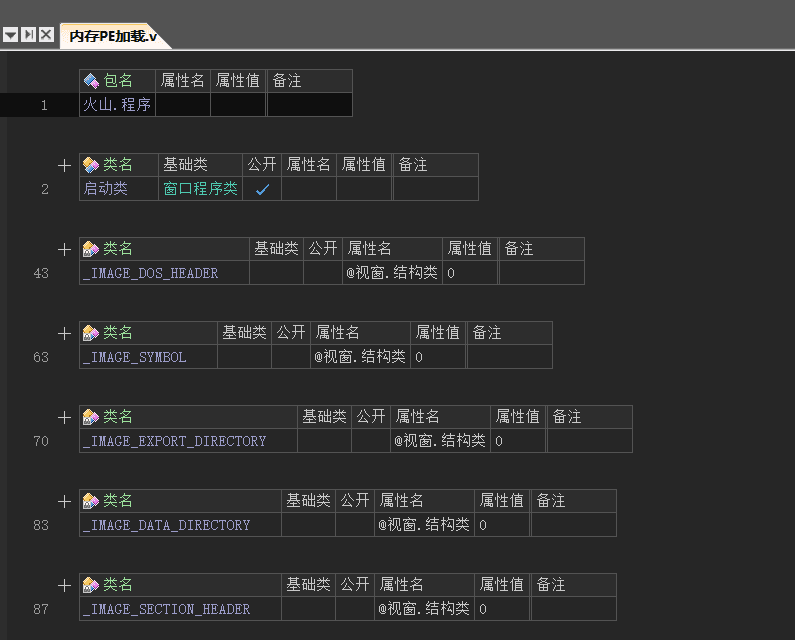Screen dimensions: 795x640
Task: Select the 火山.程序 package name cell
Action: pyautogui.click(x=117, y=104)
